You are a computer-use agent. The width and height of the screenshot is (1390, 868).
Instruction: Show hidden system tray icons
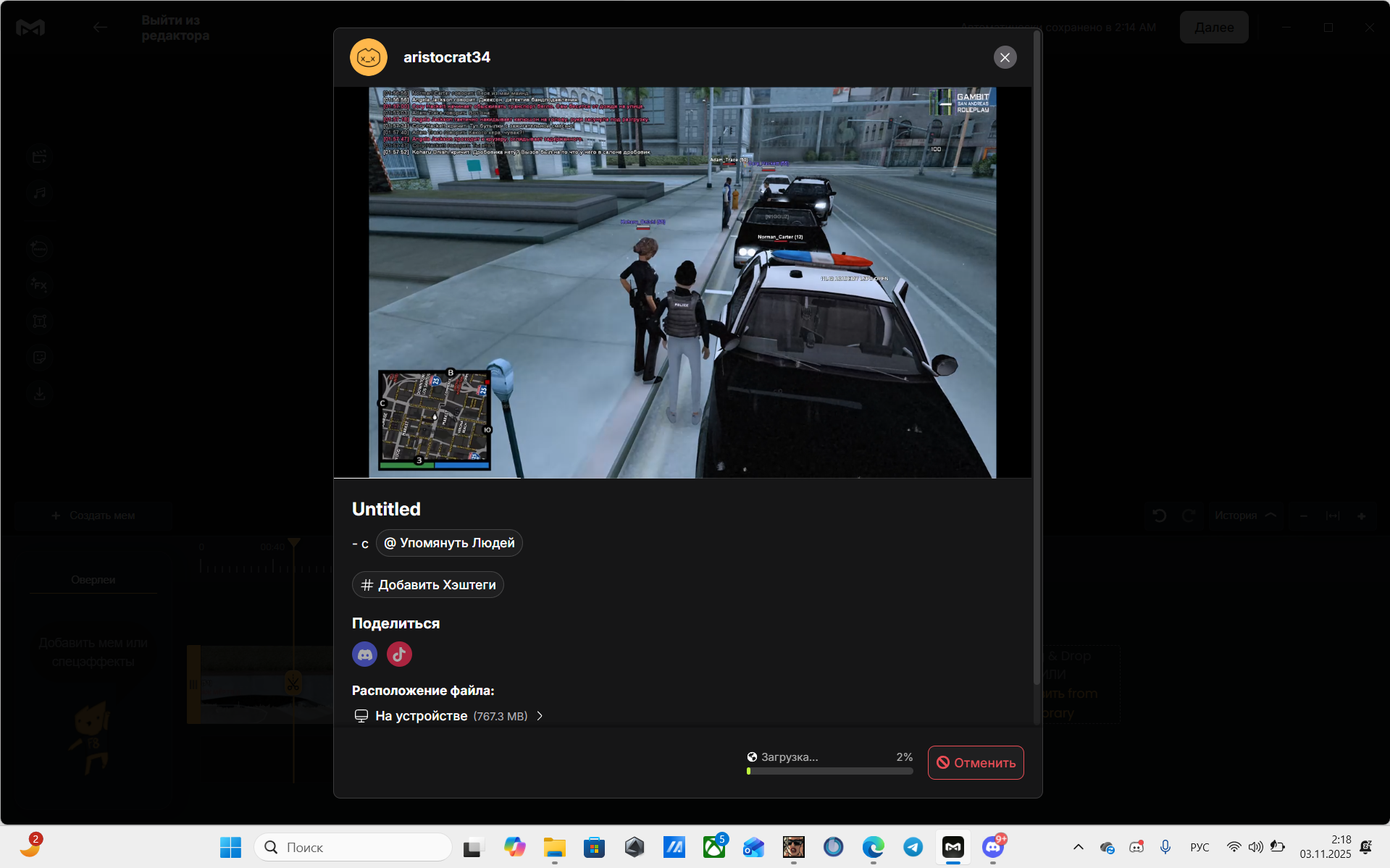click(1078, 847)
